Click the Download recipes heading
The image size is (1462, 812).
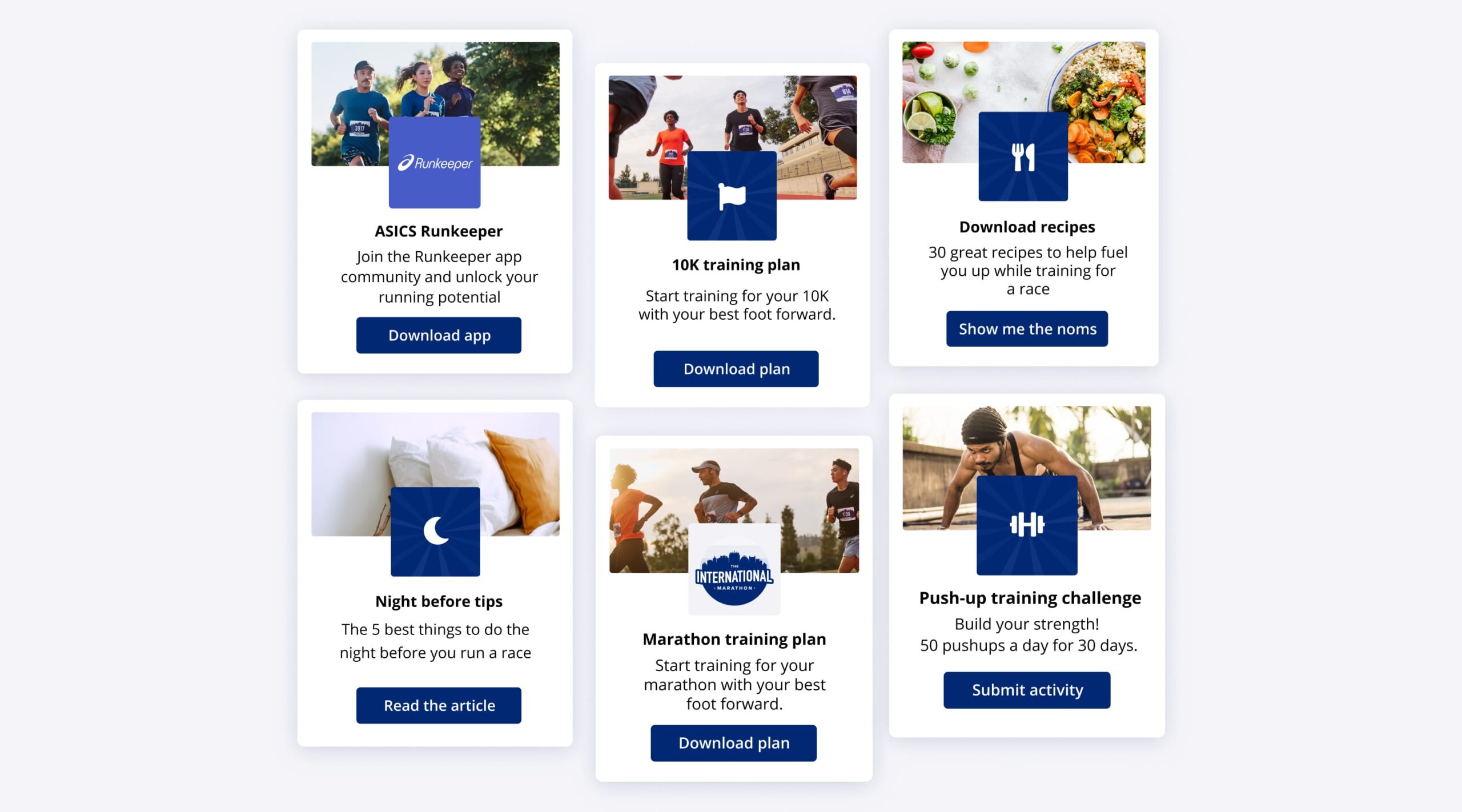tap(1027, 227)
